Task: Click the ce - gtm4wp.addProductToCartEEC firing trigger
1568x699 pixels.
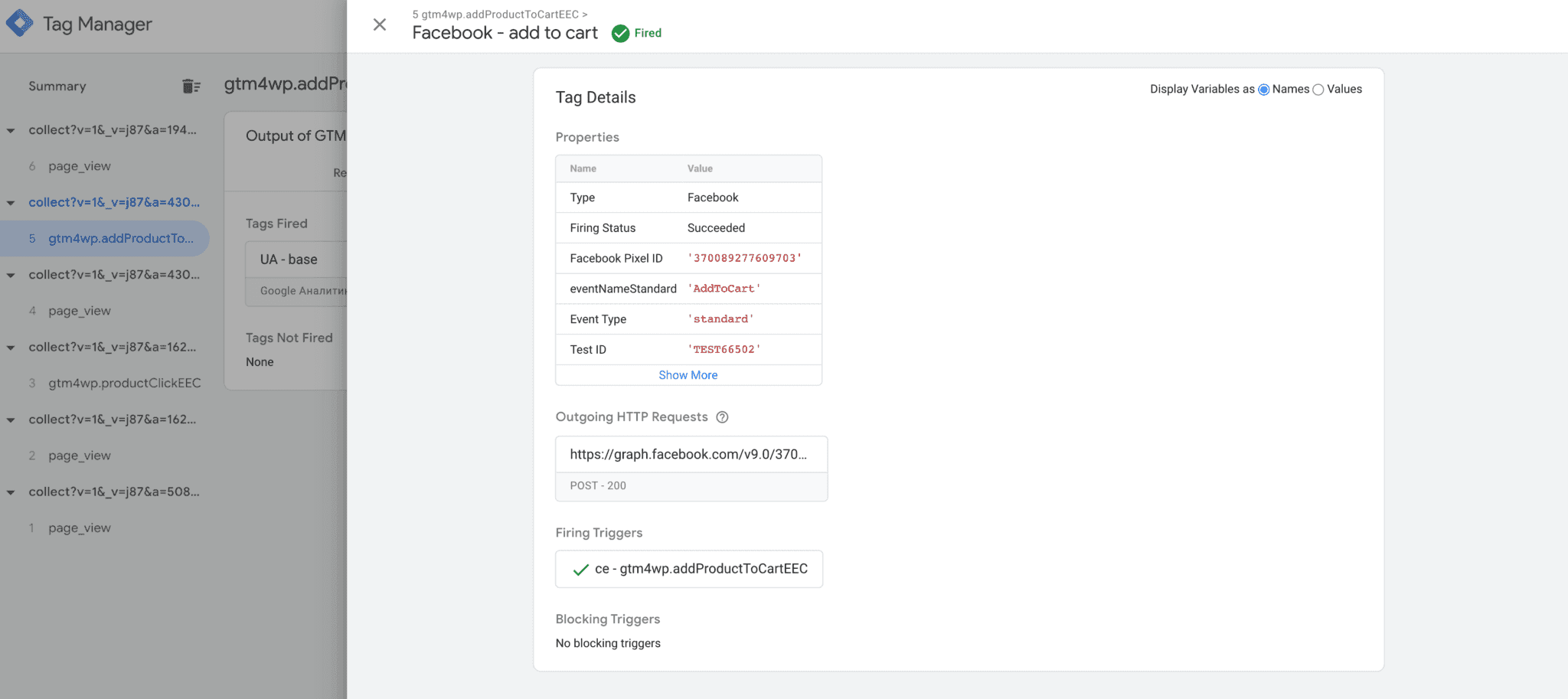Action: point(701,570)
